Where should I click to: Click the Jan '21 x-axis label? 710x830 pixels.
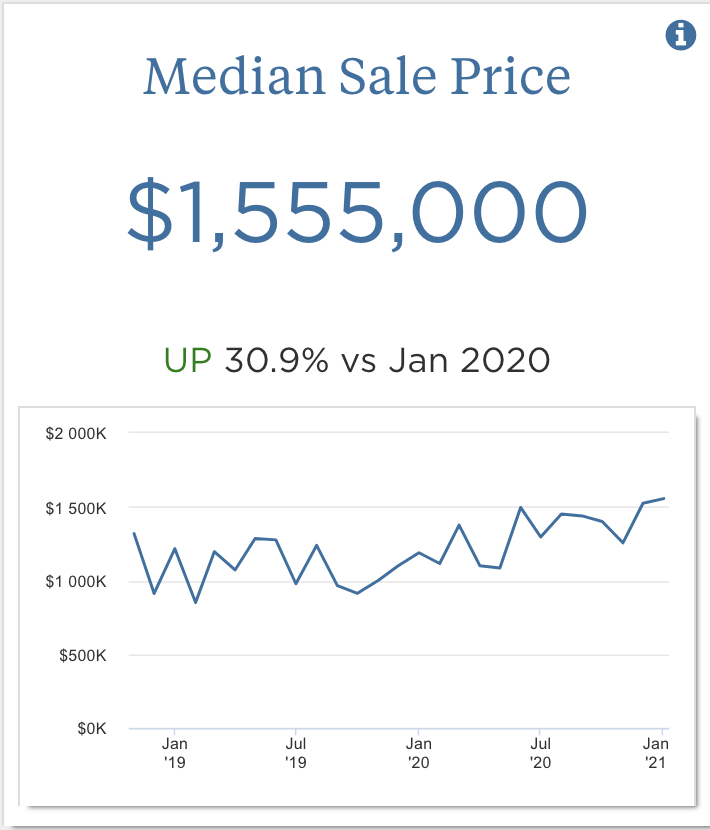pos(655,752)
